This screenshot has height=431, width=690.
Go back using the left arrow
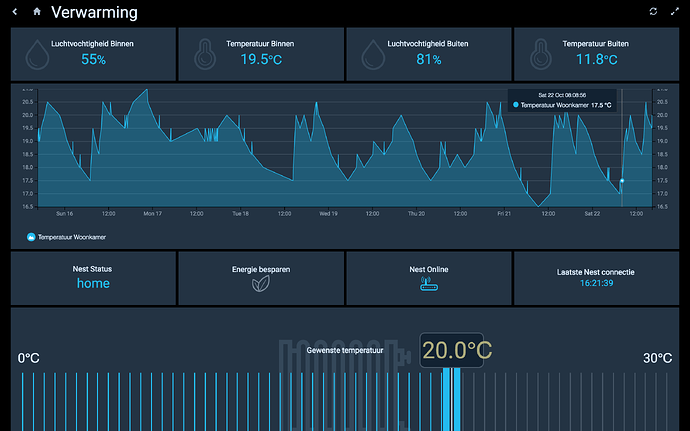(15, 12)
